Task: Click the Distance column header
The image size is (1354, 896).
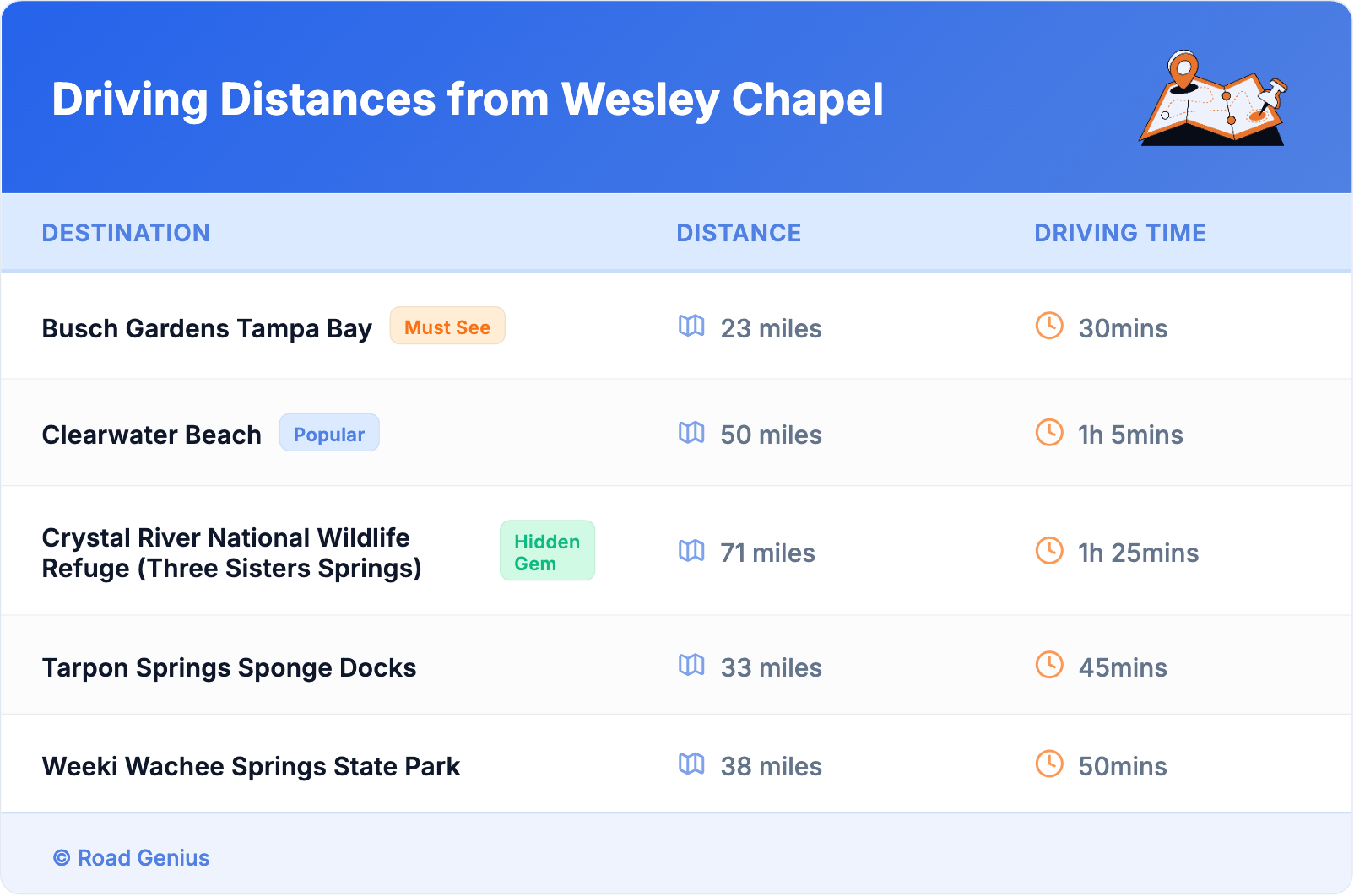Action: pyautogui.click(x=739, y=233)
